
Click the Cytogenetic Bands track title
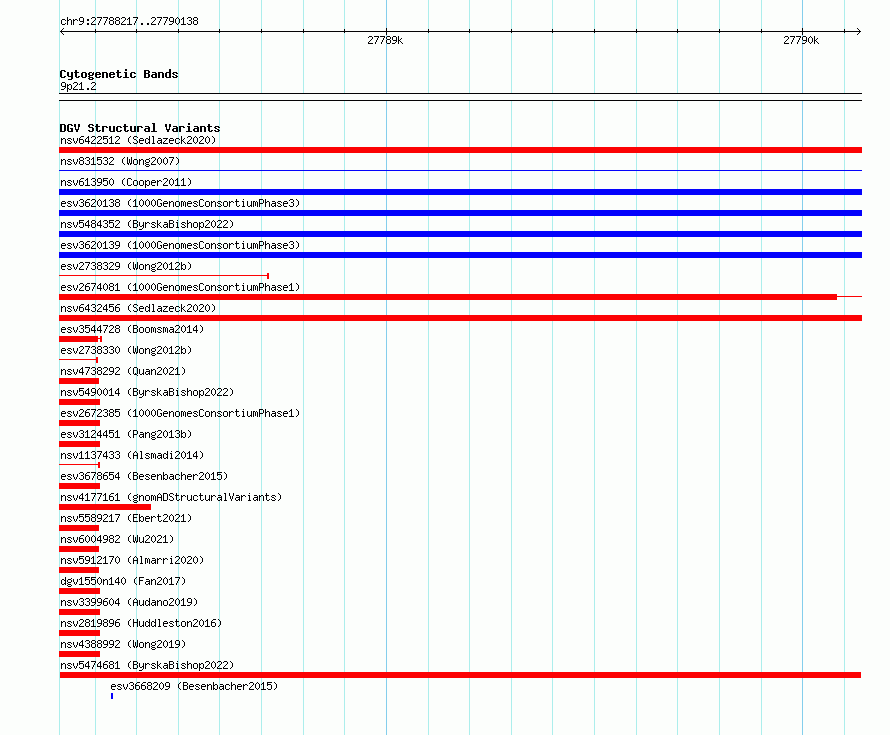click(x=119, y=74)
